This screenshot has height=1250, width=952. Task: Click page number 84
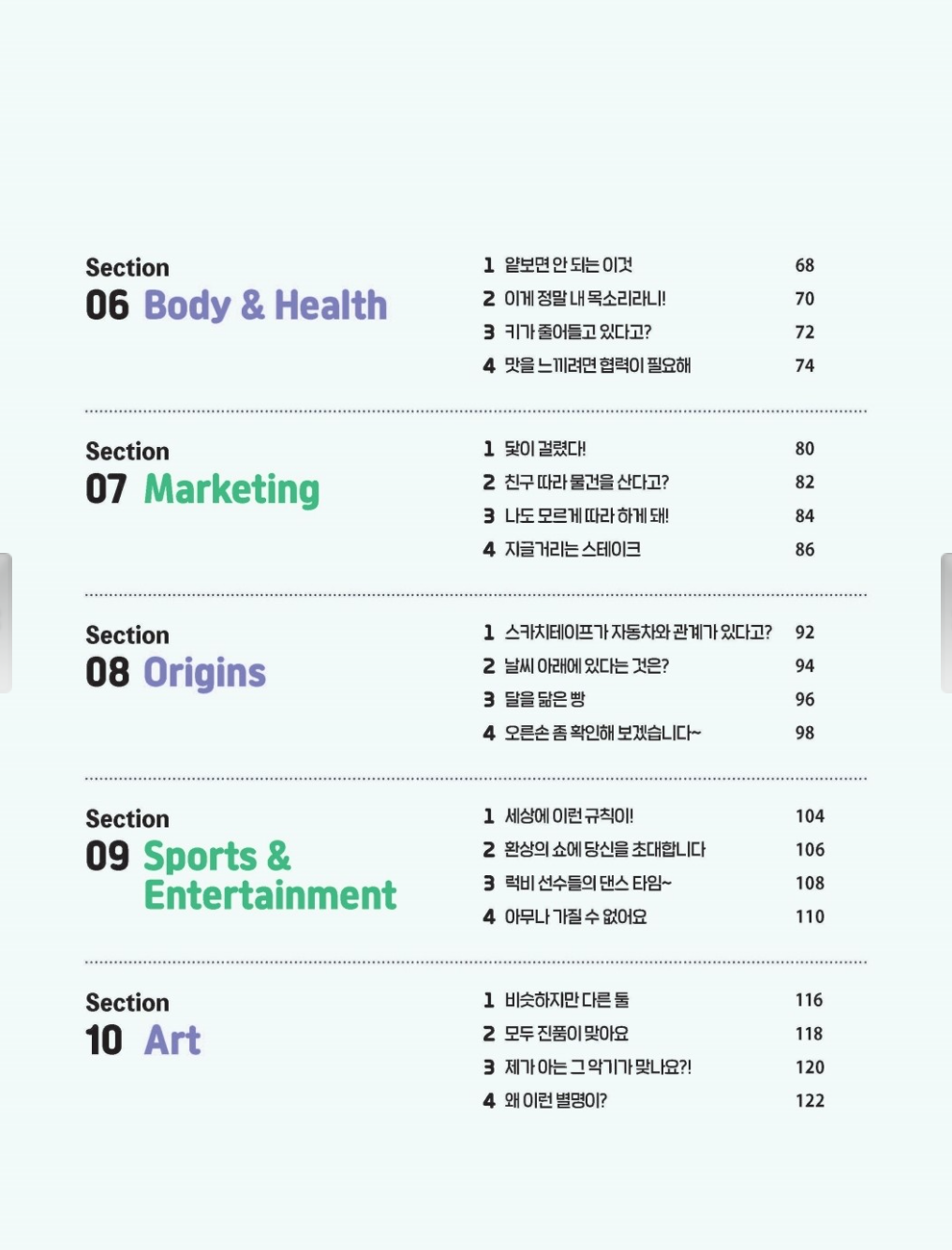pyautogui.click(x=805, y=515)
